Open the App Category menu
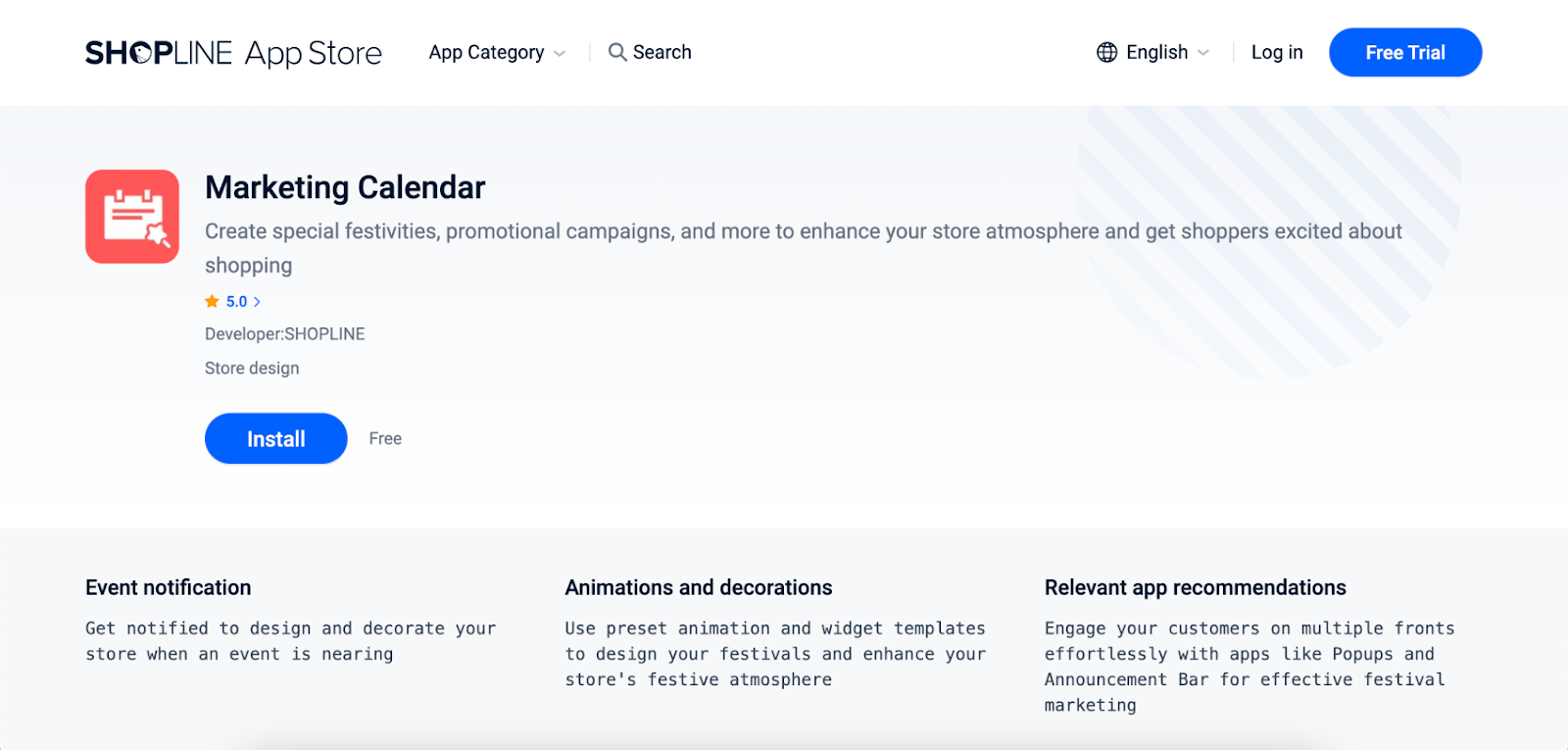Viewport: 1568px width, 750px height. (486, 52)
